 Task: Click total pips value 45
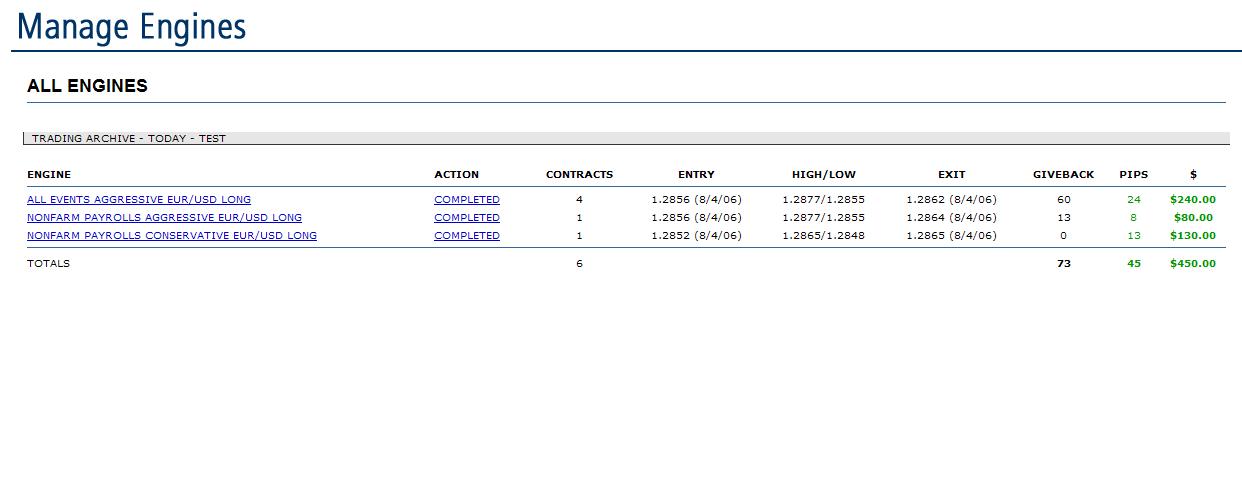click(1134, 264)
